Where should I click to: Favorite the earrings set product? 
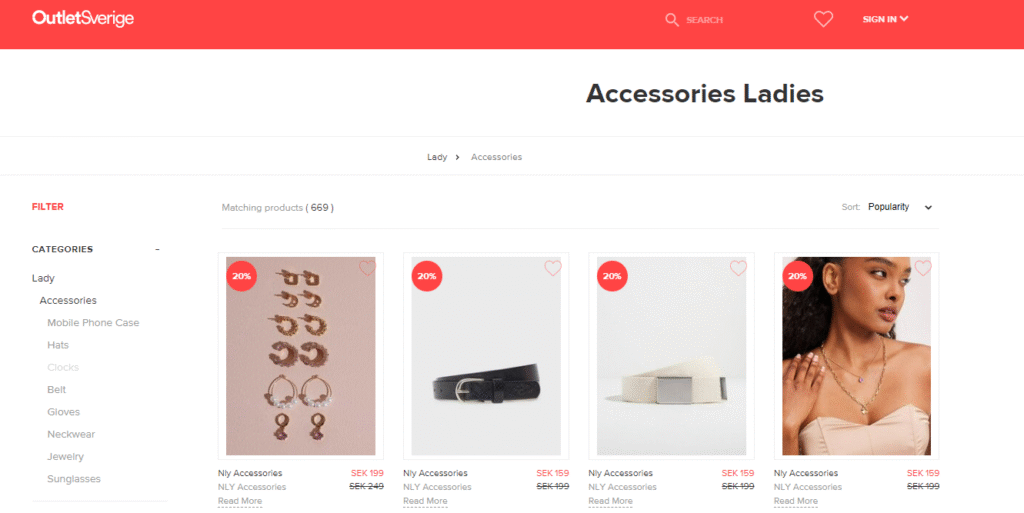point(368,268)
